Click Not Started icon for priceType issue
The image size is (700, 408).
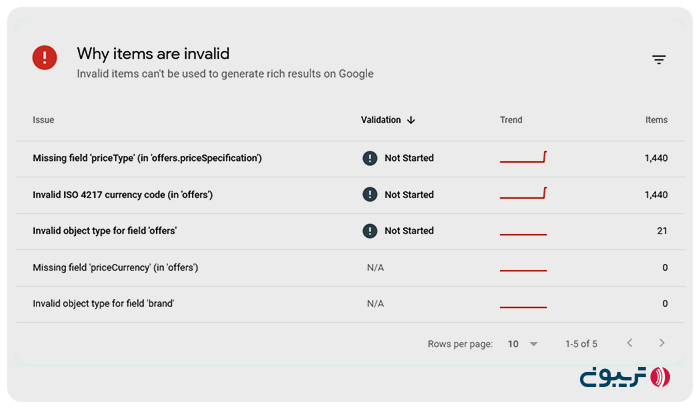pos(370,158)
